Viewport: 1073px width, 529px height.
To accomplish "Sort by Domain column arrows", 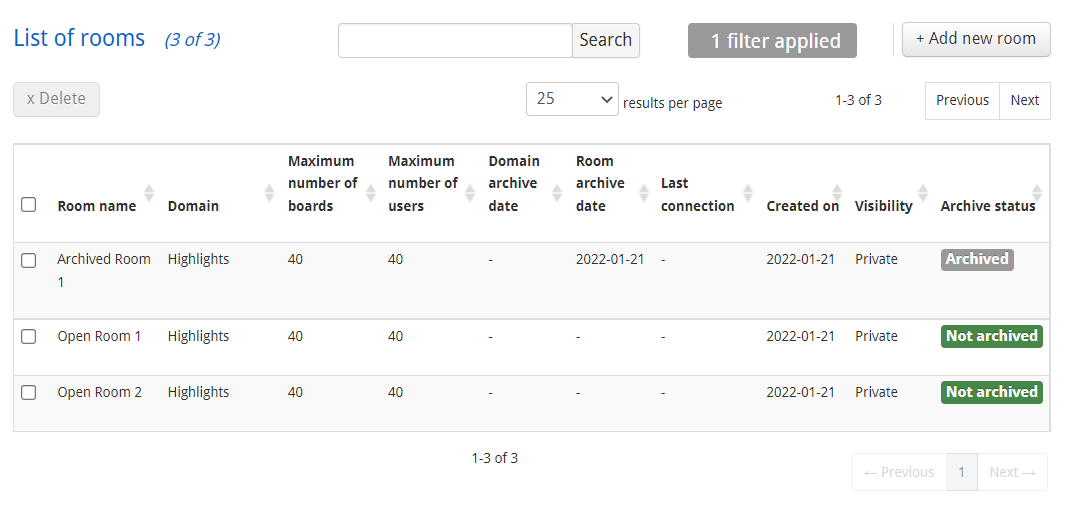I will pyautogui.click(x=269, y=194).
